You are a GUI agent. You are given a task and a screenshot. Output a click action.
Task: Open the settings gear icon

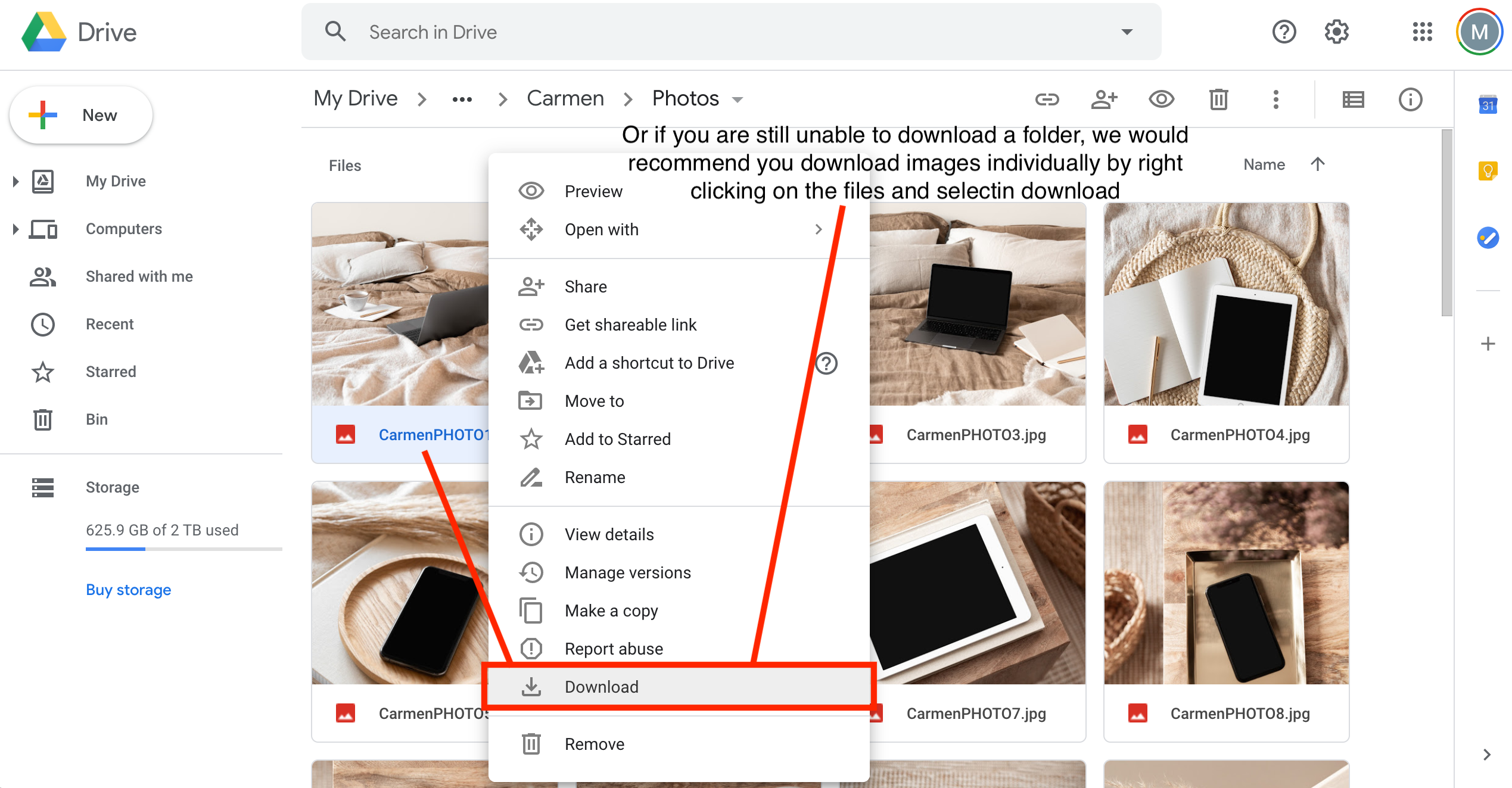pyautogui.click(x=1336, y=32)
